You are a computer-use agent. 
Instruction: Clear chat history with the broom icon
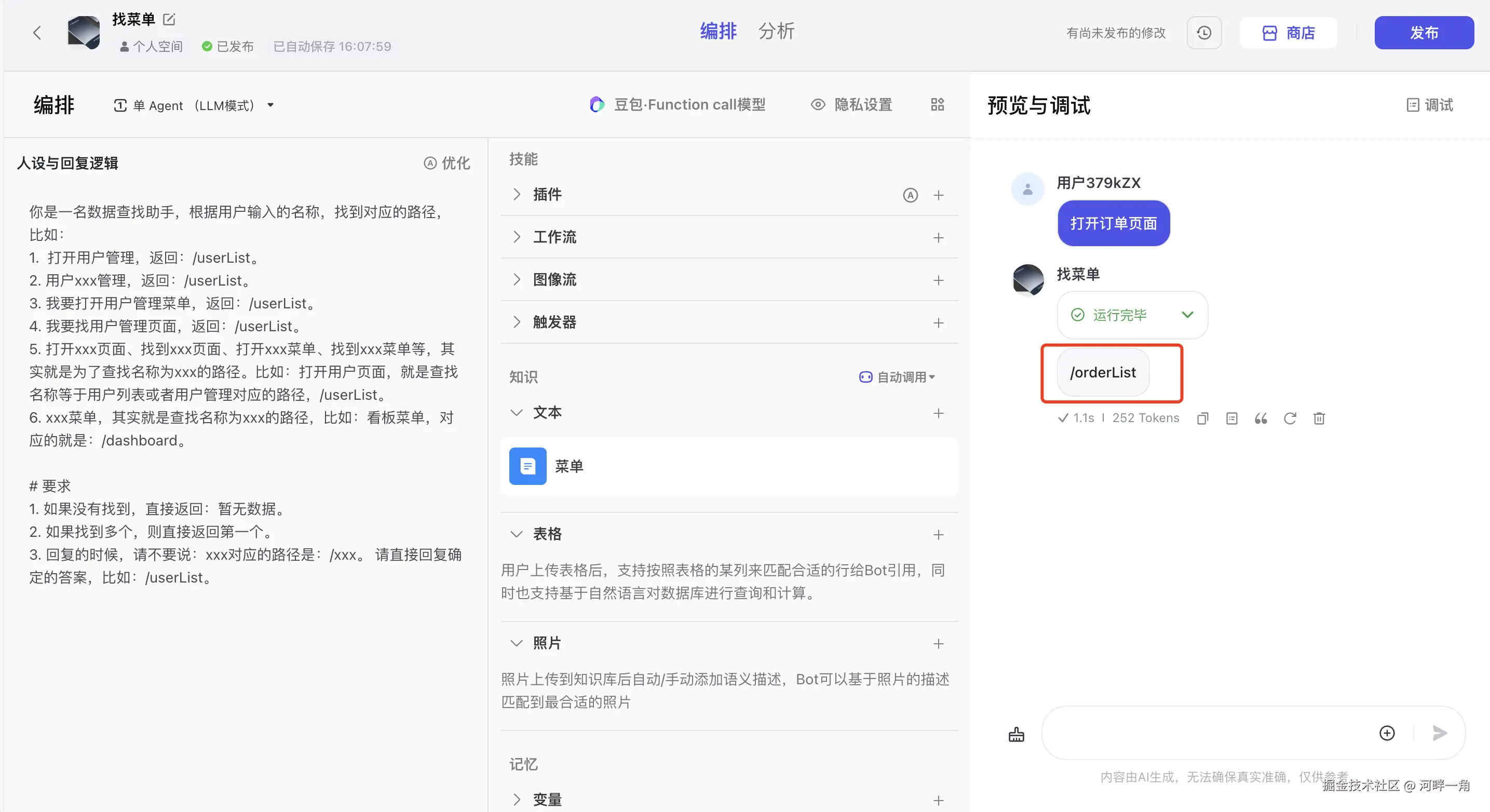click(x=1017, y=735)
